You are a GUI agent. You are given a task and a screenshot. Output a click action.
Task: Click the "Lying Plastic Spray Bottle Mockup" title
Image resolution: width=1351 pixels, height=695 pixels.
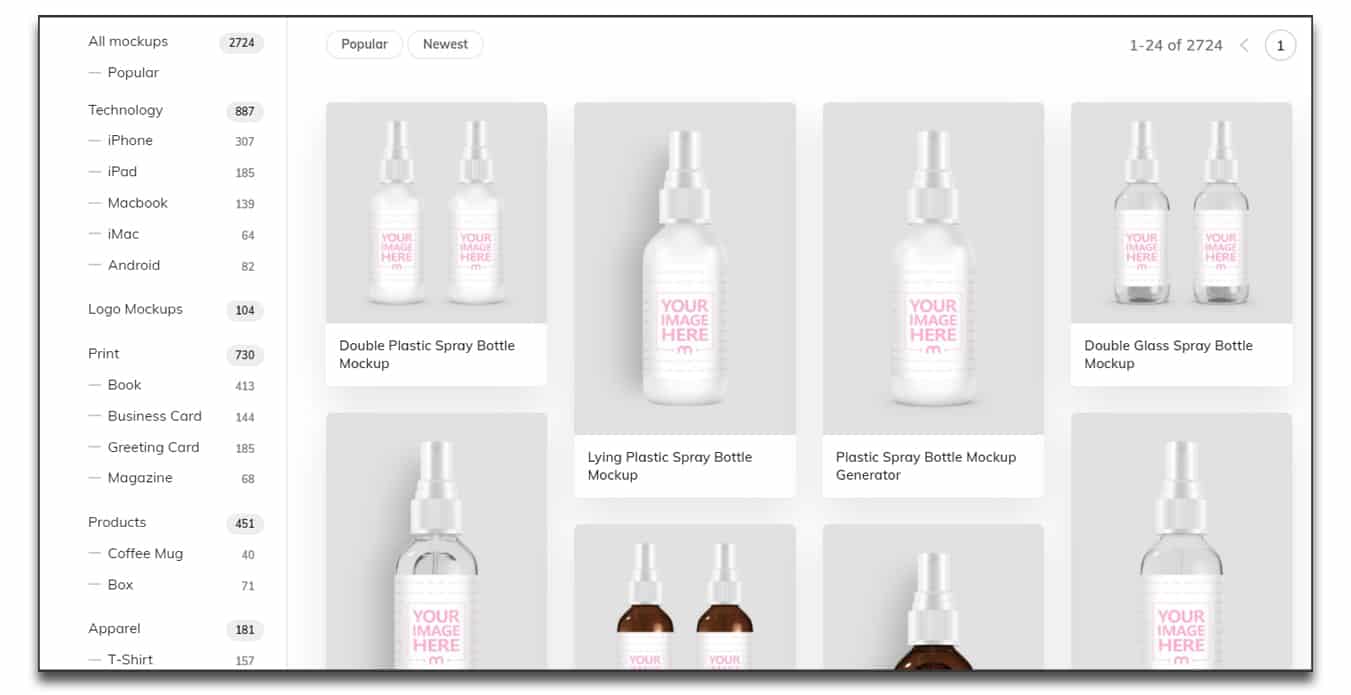point(670,466)
